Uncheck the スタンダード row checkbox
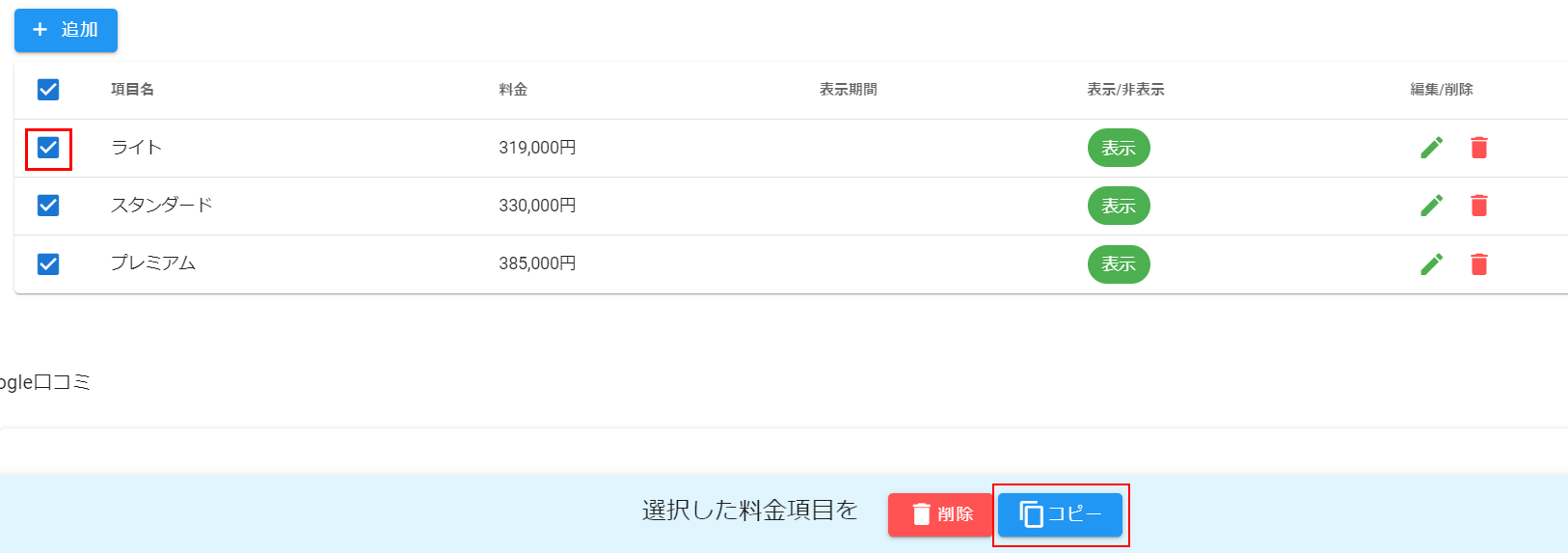Viewport: 1568px width, 553px height. 48,206
